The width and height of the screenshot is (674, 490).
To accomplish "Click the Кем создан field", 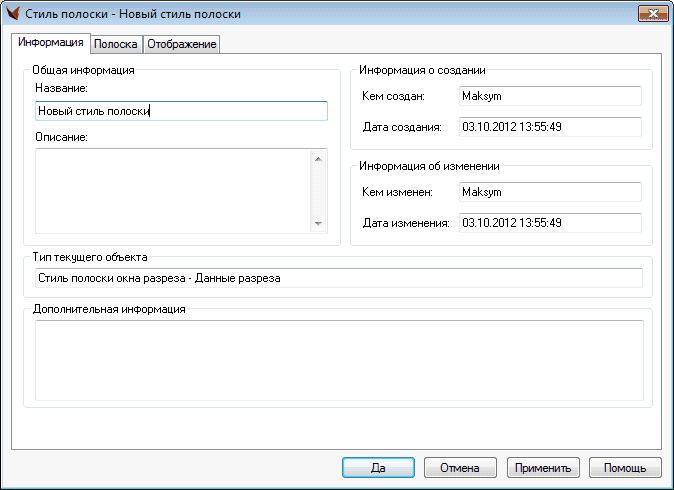I will 548,96.
